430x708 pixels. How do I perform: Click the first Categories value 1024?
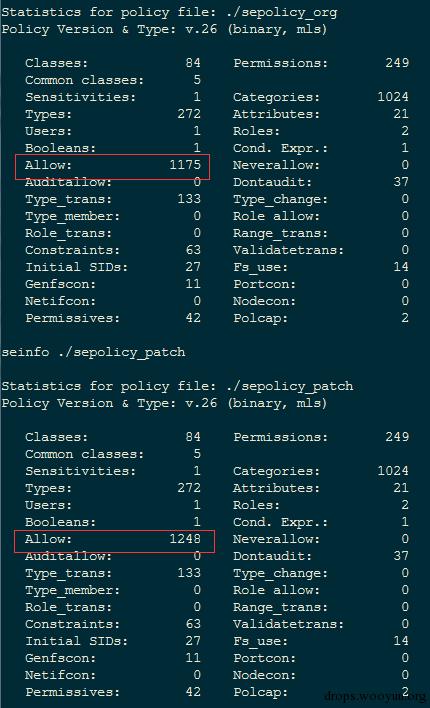[x=393, y=97]
